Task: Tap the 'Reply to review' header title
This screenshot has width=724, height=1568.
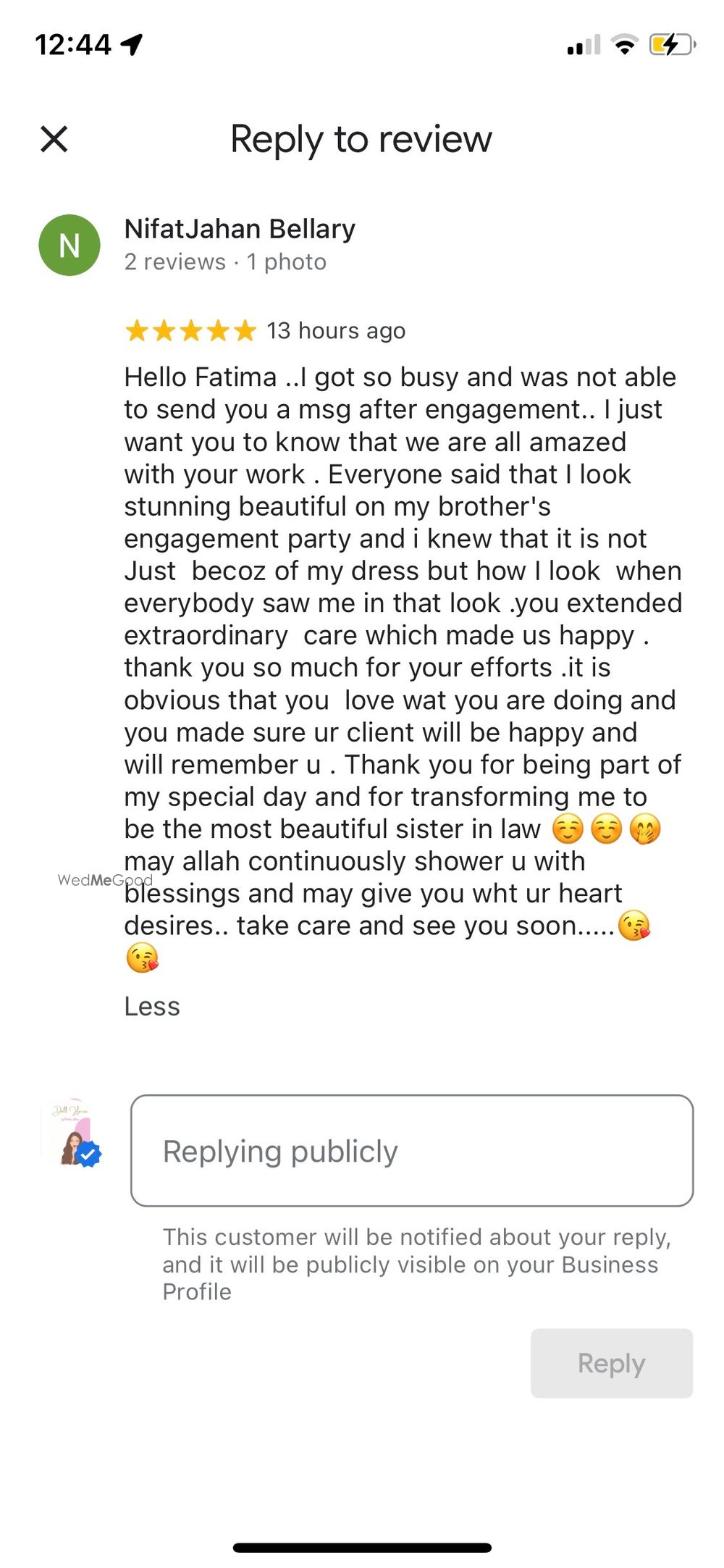Action: pos(361,139)
